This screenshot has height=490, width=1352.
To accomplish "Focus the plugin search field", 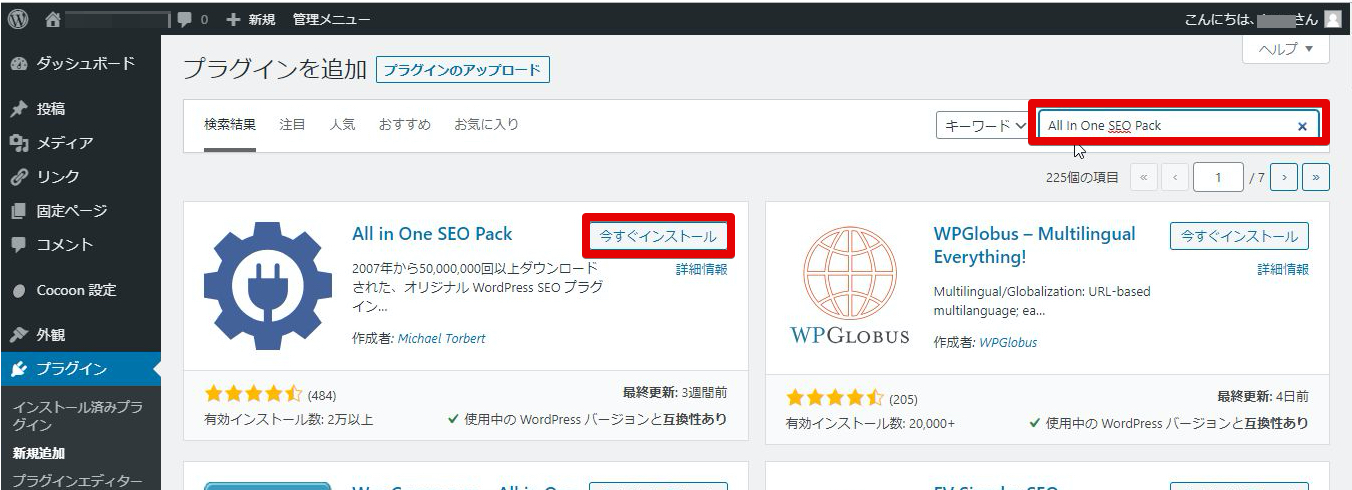I will [1179, 126].
